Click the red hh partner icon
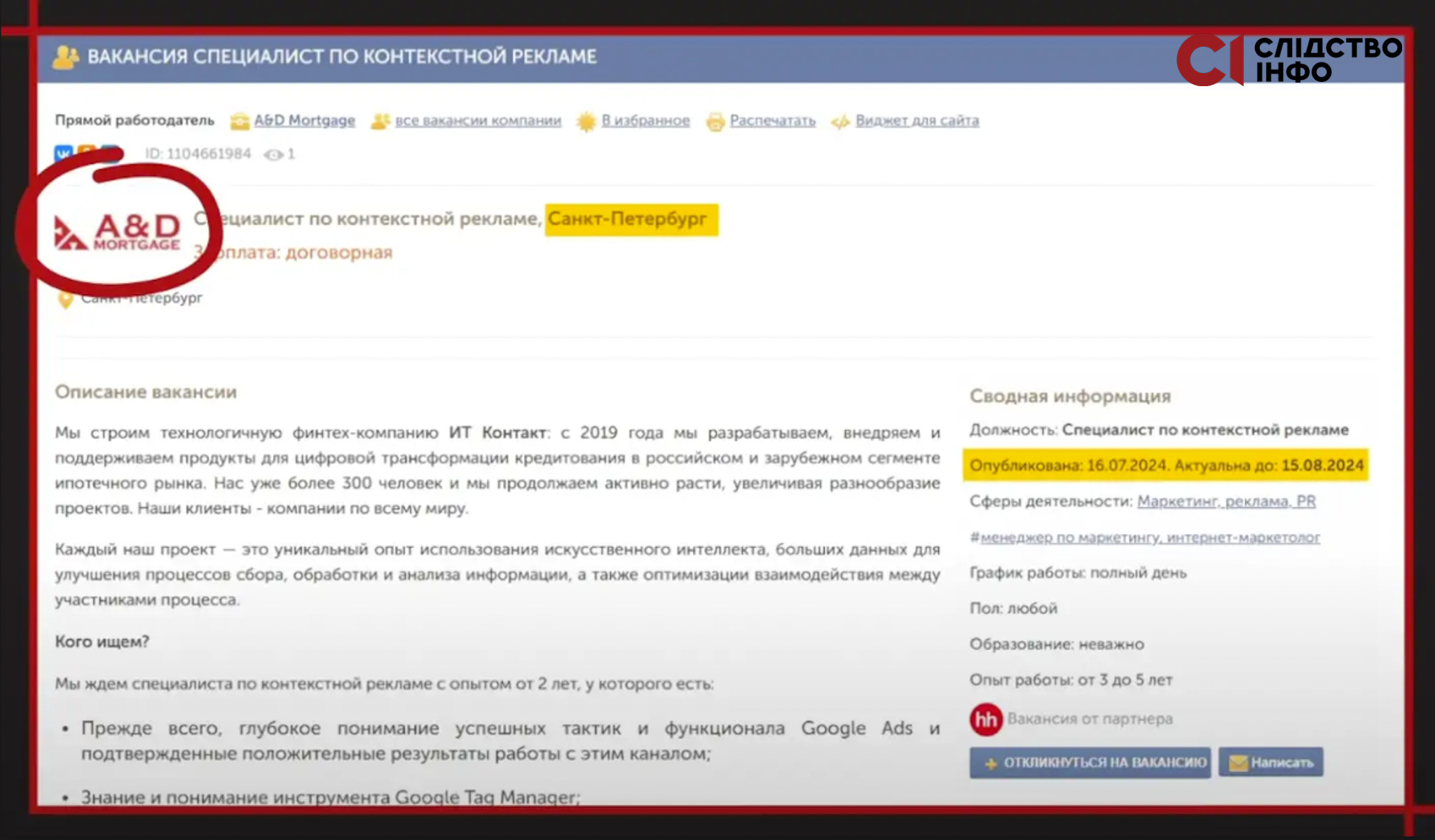Viewport: 1435px width, 840px height. (986, 719)
